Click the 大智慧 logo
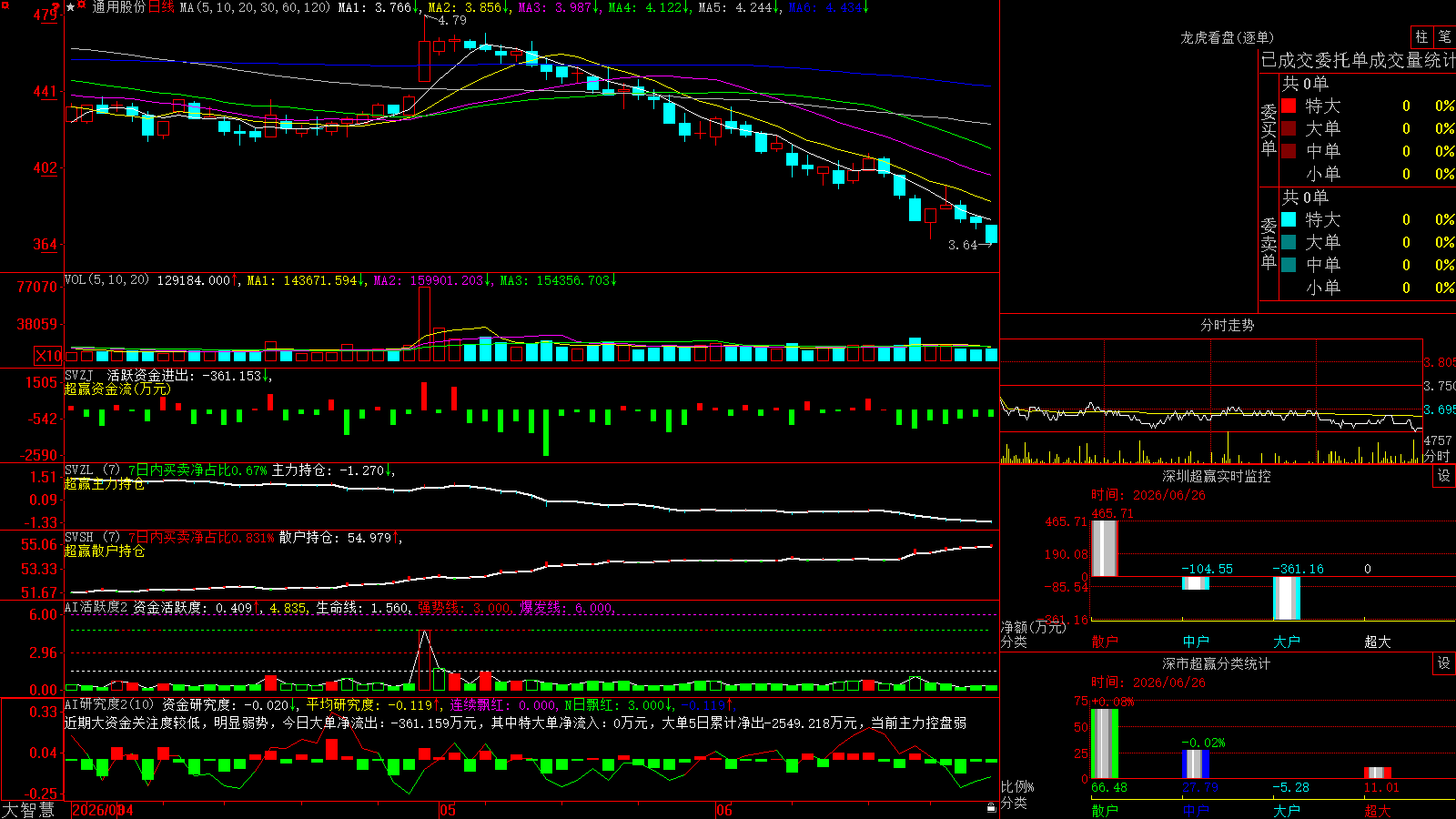1456x819 pixels. (x=28, y=810)
